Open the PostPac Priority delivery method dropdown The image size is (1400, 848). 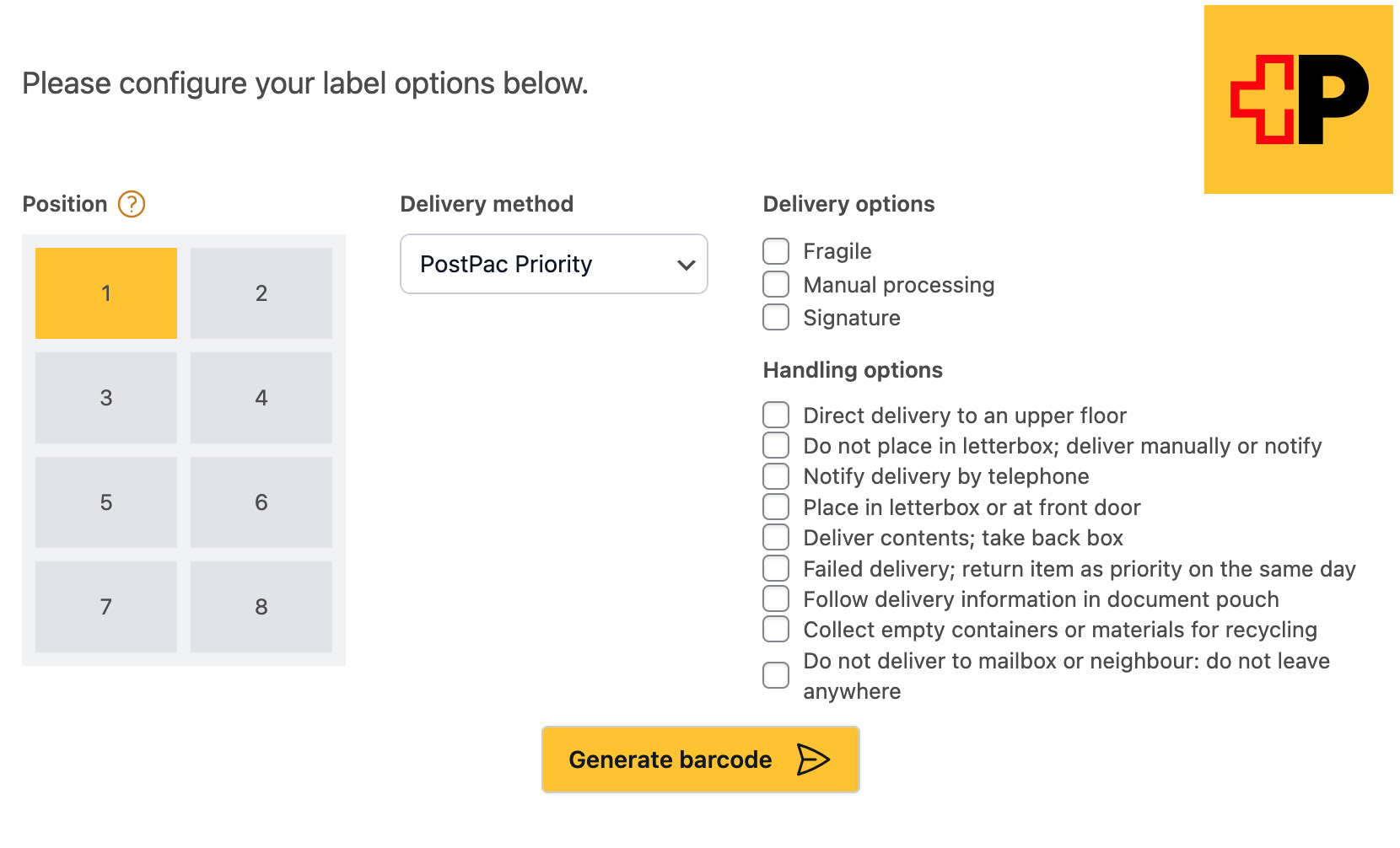coord(554,264)
